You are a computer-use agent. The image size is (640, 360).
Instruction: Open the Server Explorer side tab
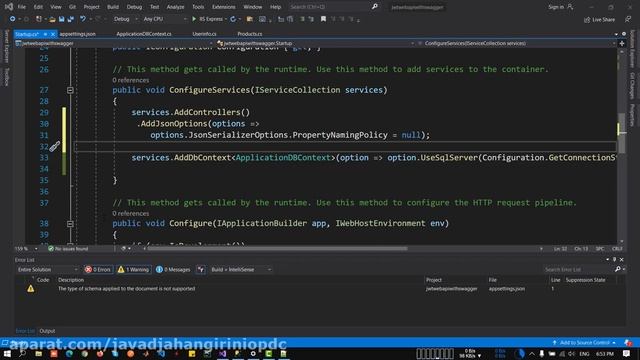click(7, 46)
